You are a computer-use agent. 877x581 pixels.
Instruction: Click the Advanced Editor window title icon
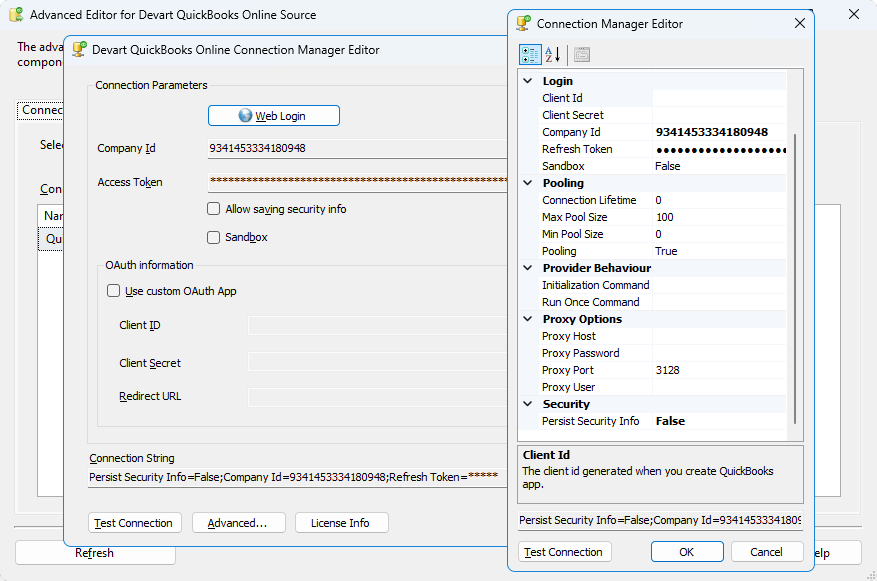tap(16, 15)
